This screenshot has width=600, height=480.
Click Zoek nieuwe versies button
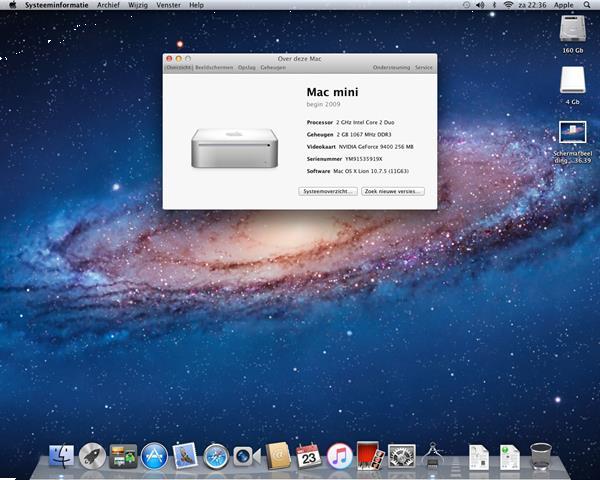(x=393, y=191)
